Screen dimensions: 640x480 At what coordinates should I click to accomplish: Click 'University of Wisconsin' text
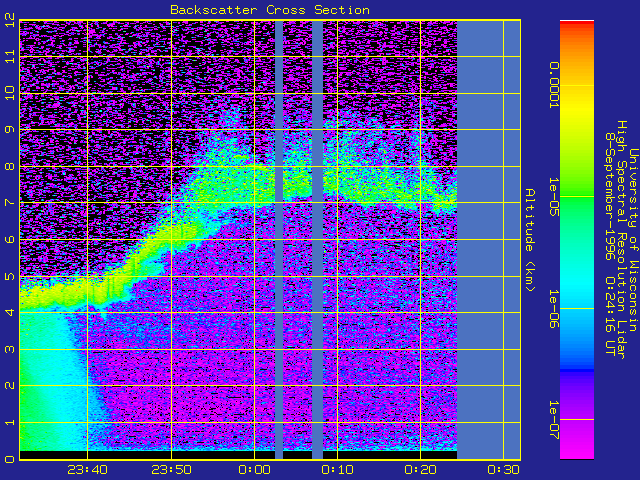[x=633, y=240]
